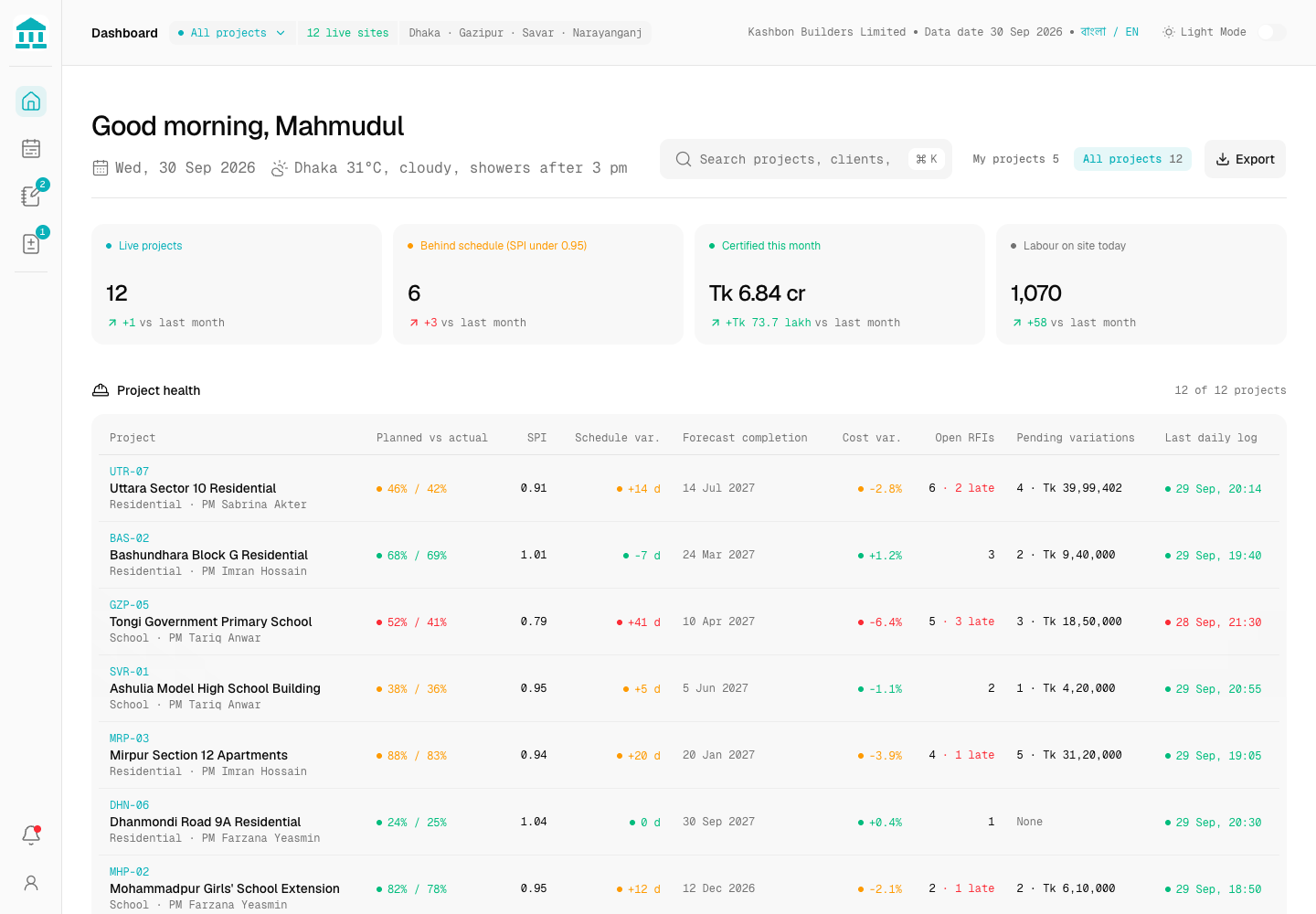Open the Live projects card

(x=237, y=284)
